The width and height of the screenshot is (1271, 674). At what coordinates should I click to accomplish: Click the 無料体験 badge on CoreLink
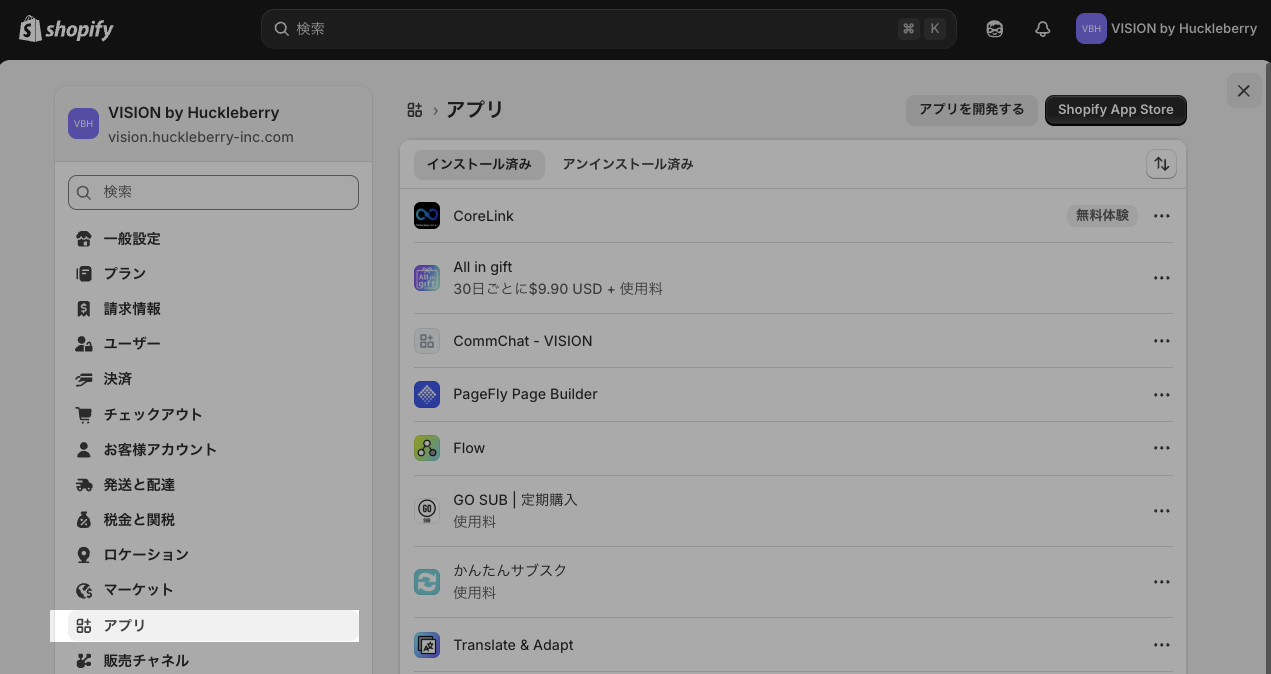pos(1102,216)
